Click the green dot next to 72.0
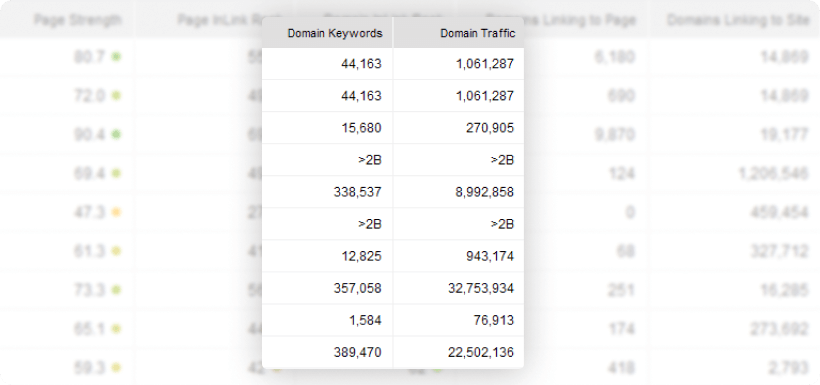The image size is (820, 385). tap(116, 95)
